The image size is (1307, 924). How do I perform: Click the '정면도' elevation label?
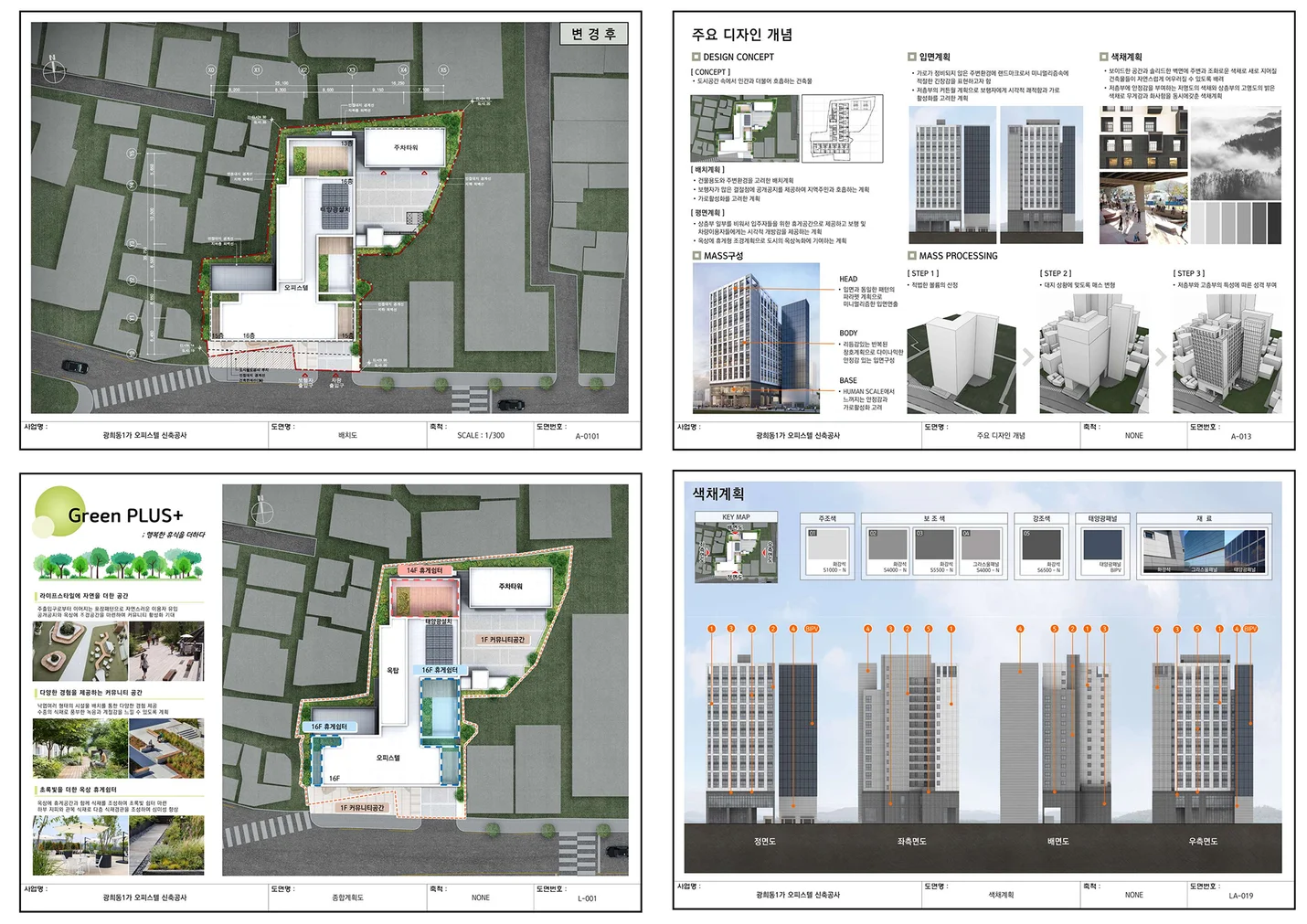765,841
